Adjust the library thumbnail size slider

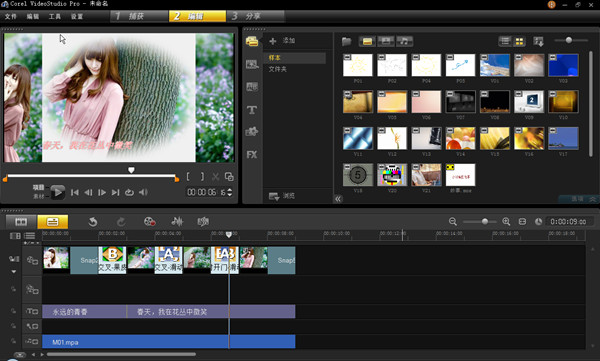(569, 40)
